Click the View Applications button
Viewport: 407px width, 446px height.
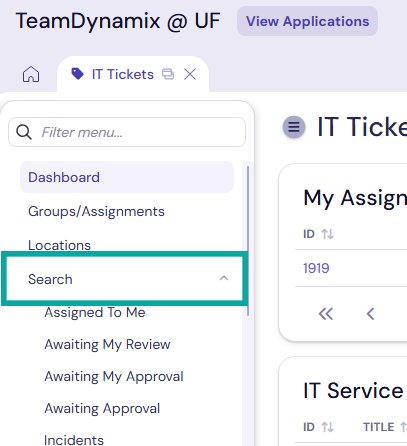pos(307,21)
